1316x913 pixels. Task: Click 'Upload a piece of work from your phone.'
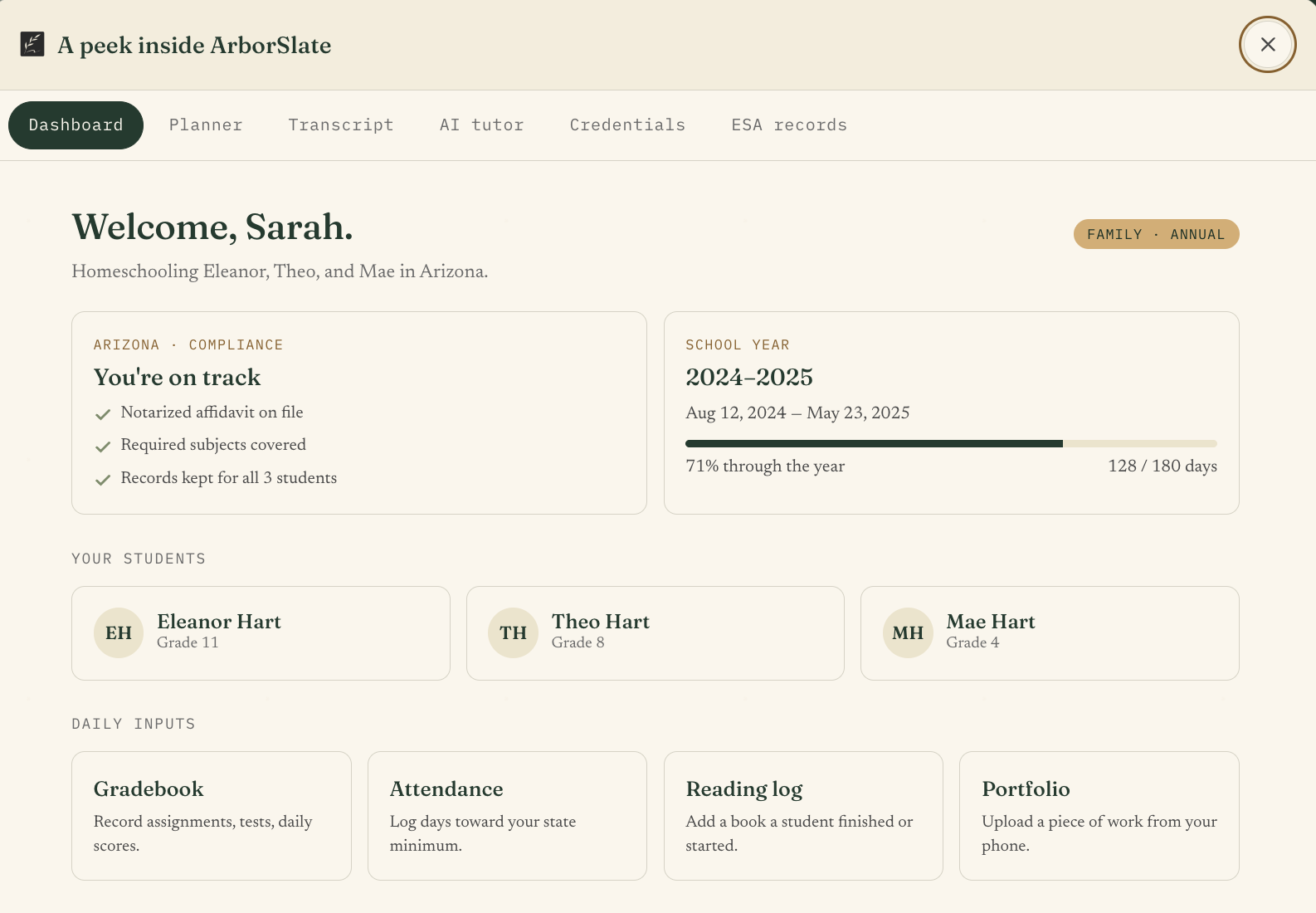(x=1099, y=833)
